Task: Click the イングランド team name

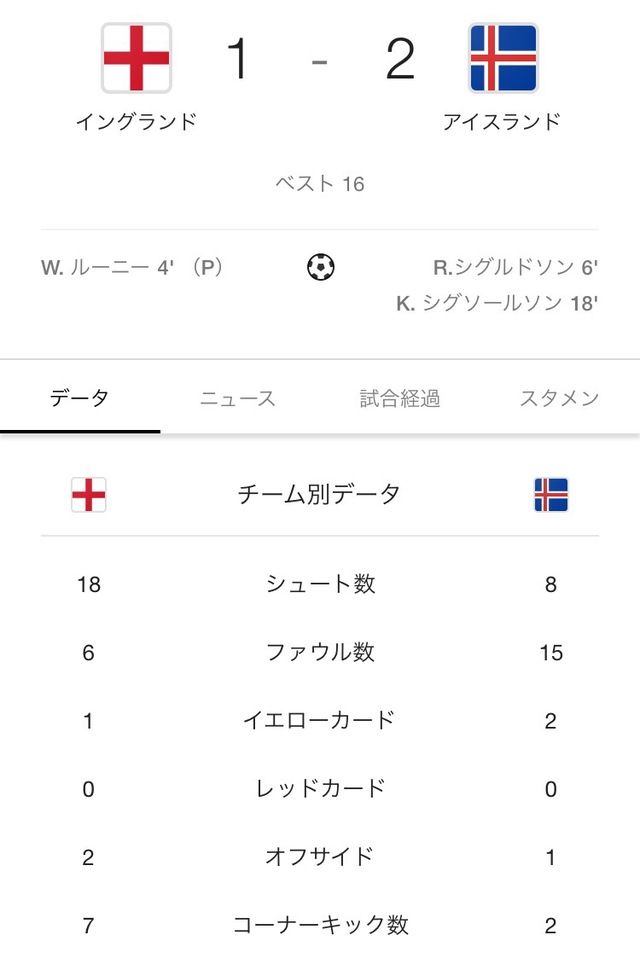Action: [136, 121]
